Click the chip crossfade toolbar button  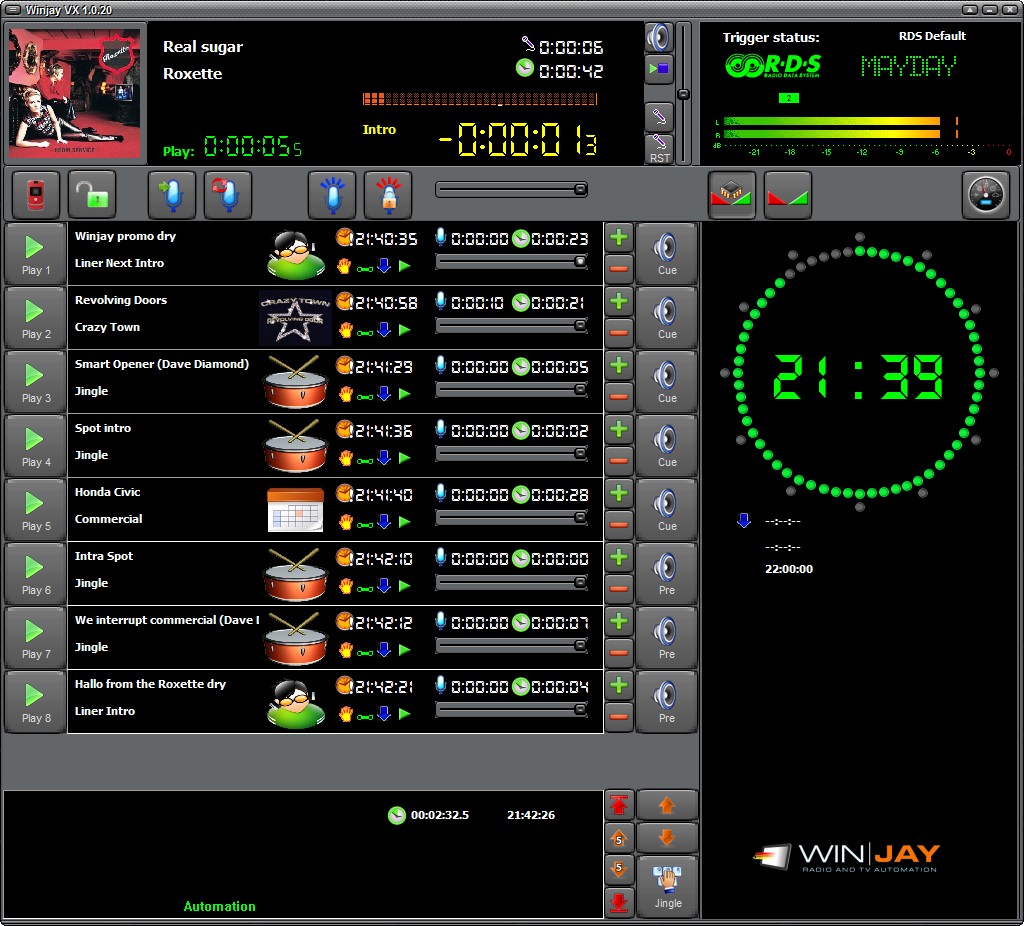click(x=731, y=195)
